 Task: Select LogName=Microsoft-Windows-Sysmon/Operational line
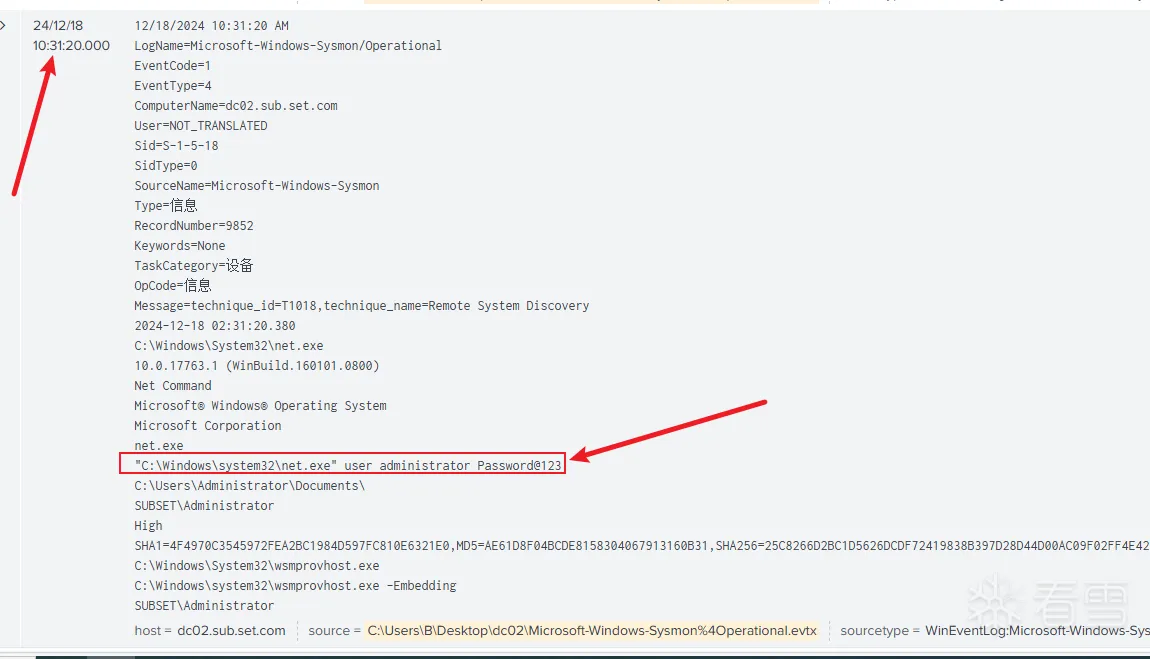(x=288, y=45)
